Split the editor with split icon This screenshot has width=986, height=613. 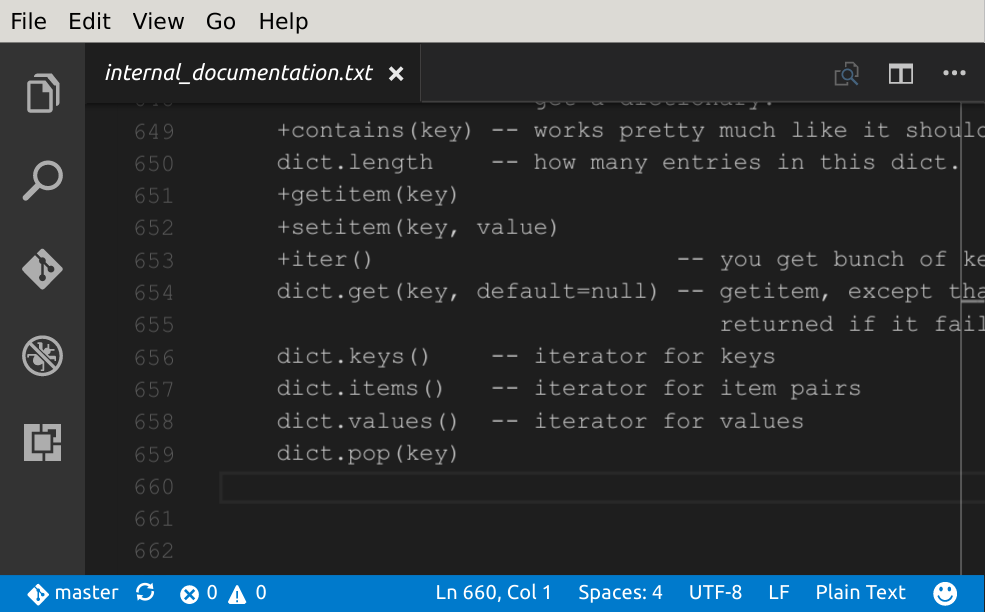[900, 74]
